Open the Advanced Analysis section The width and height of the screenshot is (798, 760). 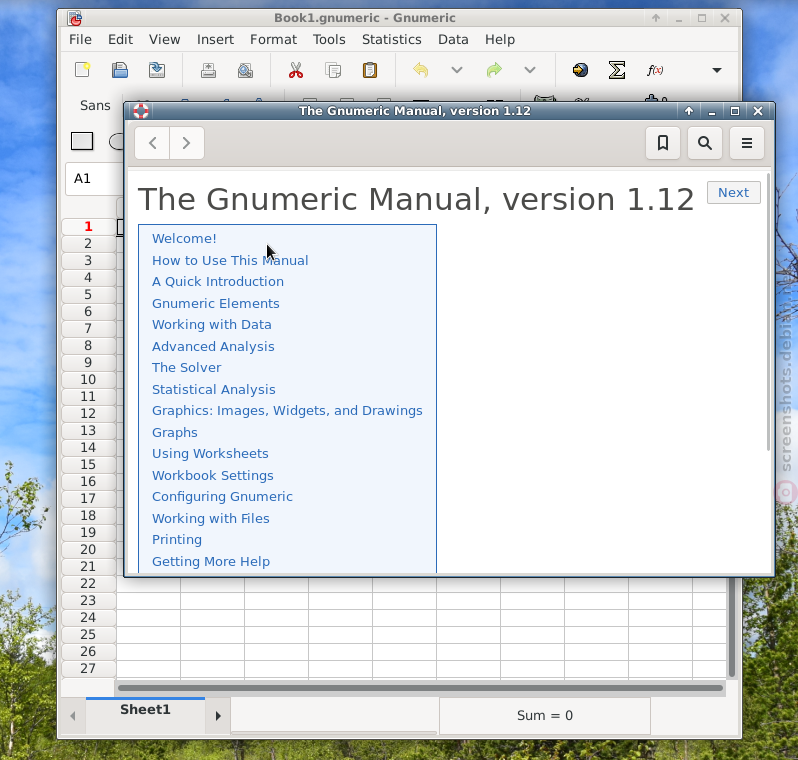213,347
